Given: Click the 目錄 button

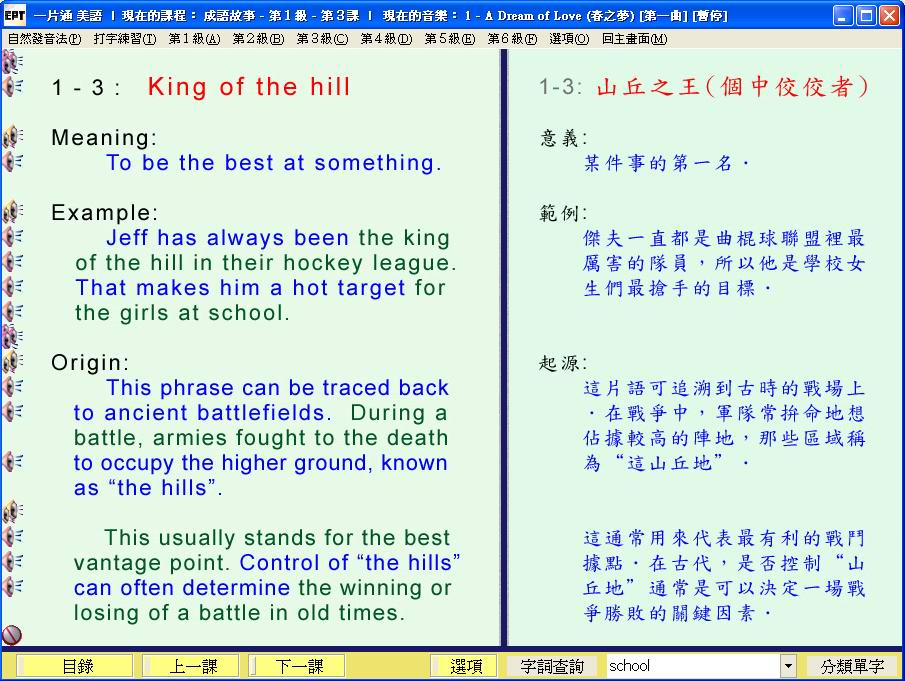Looking at the screenshot, I should [x=76, y=666].
